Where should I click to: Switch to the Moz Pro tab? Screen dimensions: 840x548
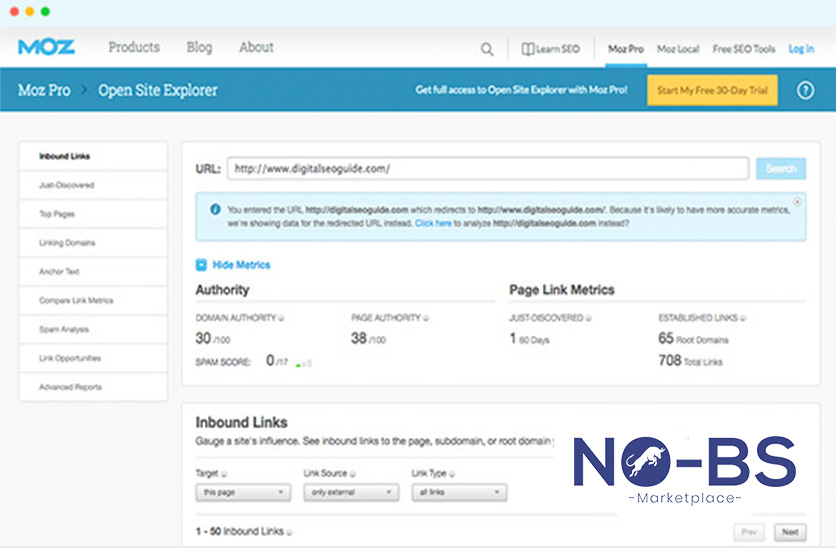coord(626,49)
